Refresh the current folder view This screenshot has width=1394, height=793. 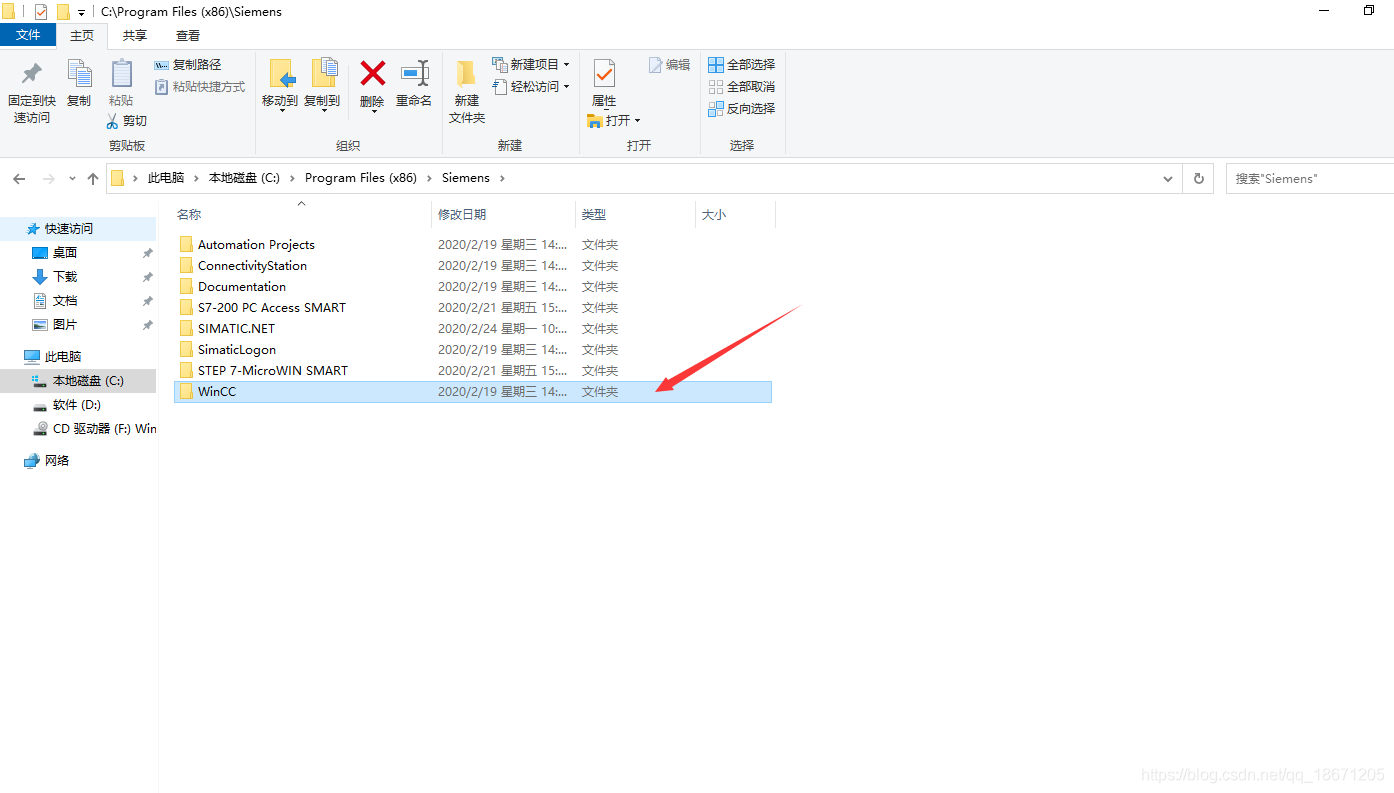[x=1198, y=178]
